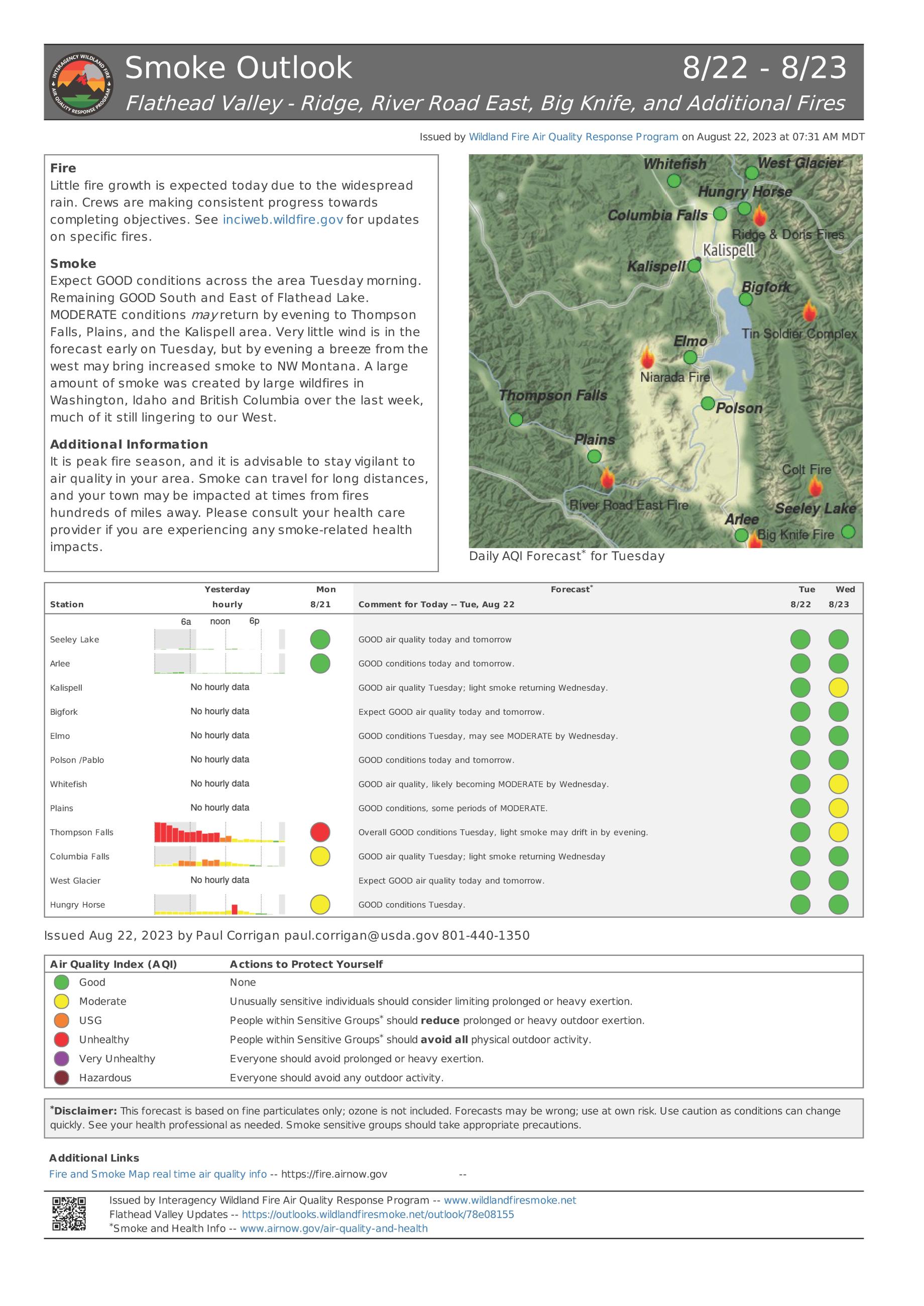Open the airnow.gov air-quality-and-health link

[x=333, y=1229]
